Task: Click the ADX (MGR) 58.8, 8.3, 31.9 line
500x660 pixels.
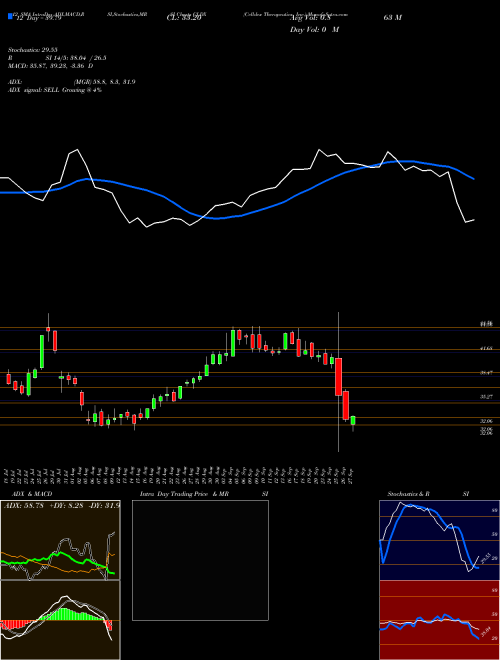Action: coord(72,82)
